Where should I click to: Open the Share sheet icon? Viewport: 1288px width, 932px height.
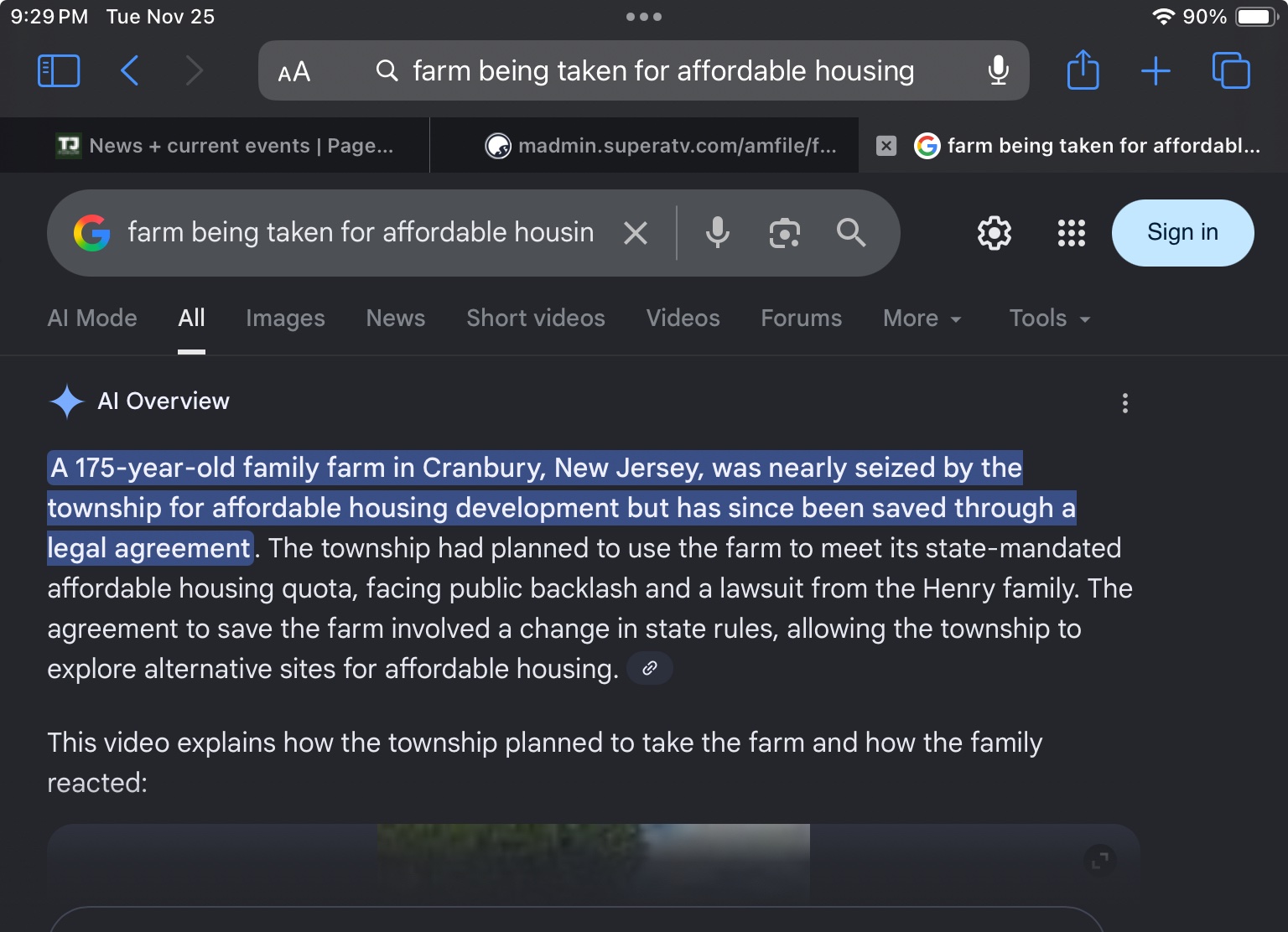tap(1083, 70)
